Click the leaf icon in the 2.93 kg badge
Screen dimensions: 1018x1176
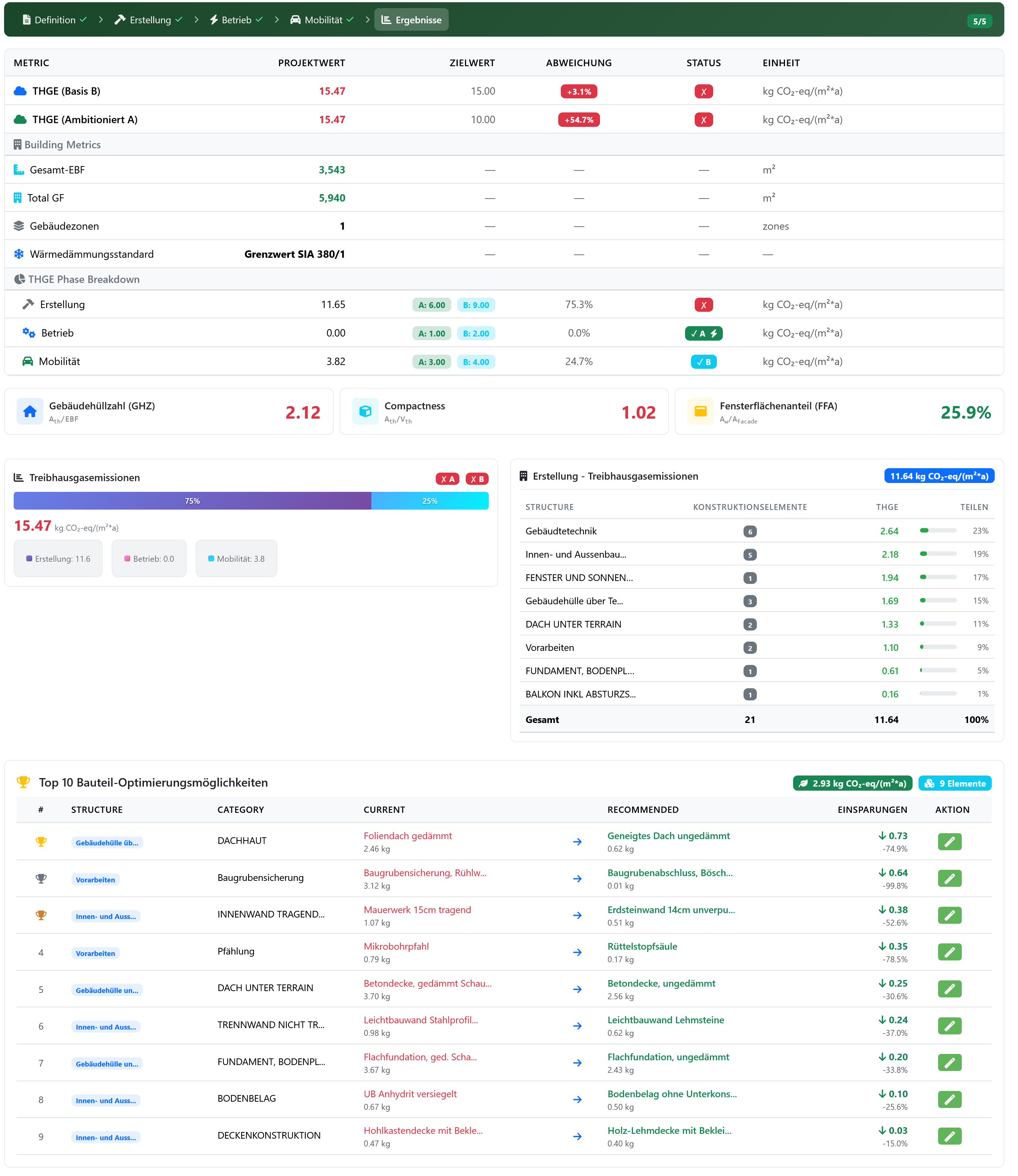click(804, 783)
